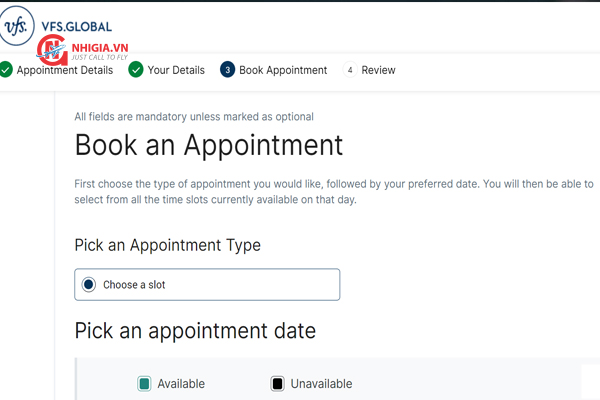Go to the Appointment Details step
Image resolution: width=600 pixels, height=400 pixels.
tap(65, 70)
